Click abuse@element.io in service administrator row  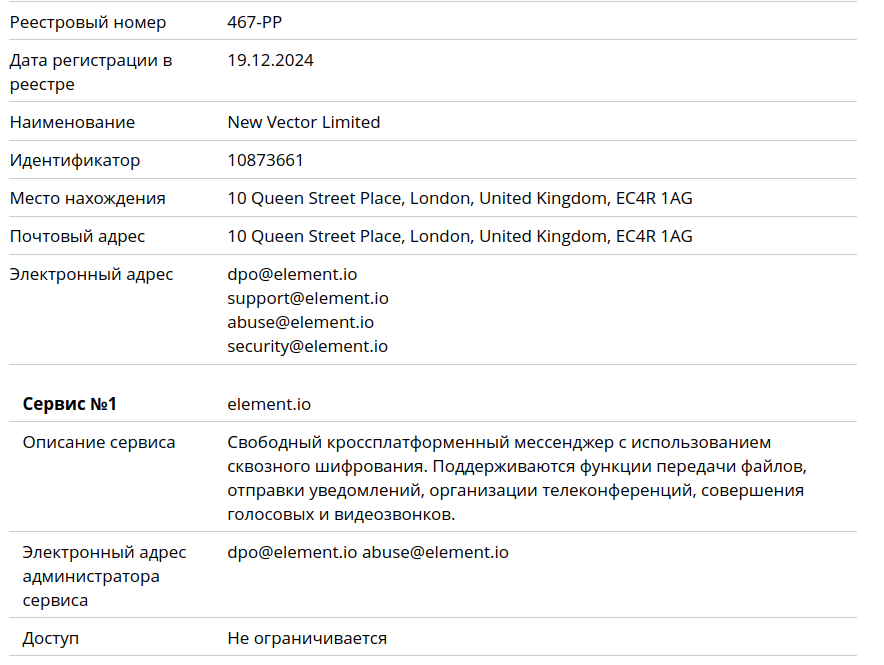(x=435, y=552)
